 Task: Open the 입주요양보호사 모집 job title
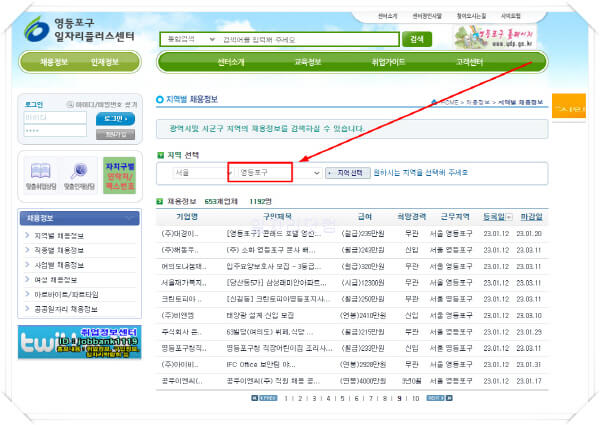[274, 266]
